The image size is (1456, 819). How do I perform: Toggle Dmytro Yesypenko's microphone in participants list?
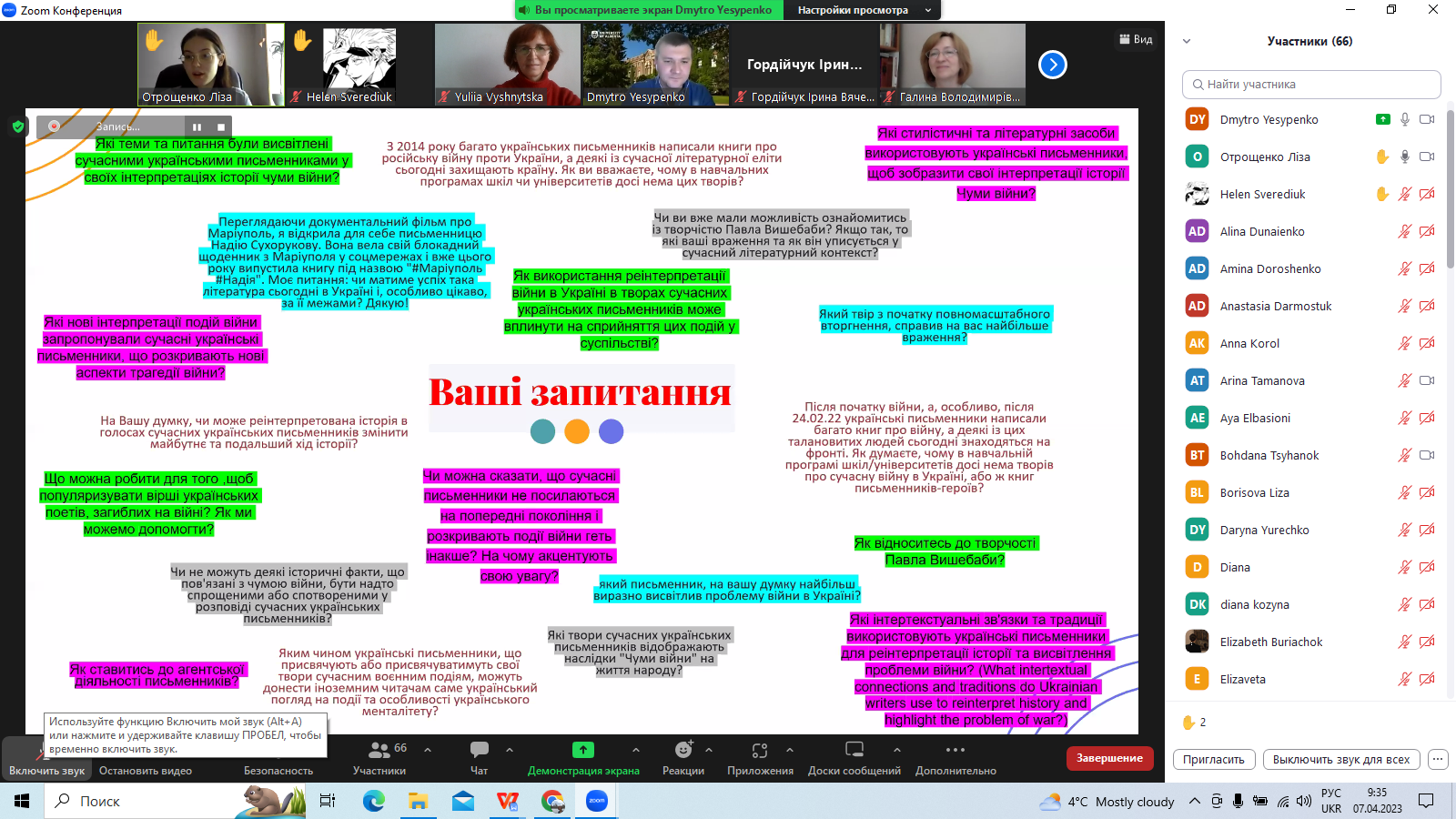[1405, 119]
